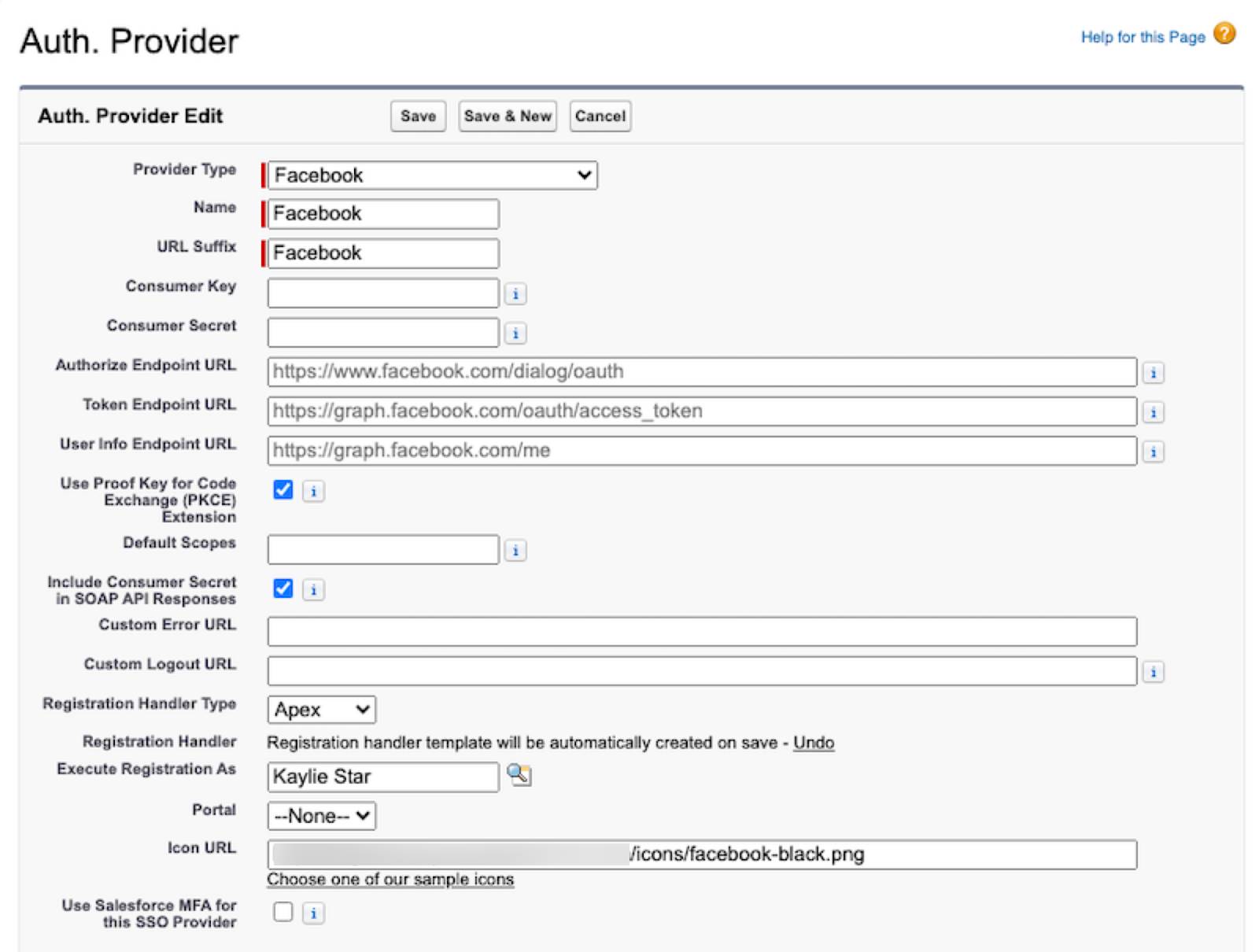Focus the Custom Error URL field
1259x952 pixels.
pos(702,631)
